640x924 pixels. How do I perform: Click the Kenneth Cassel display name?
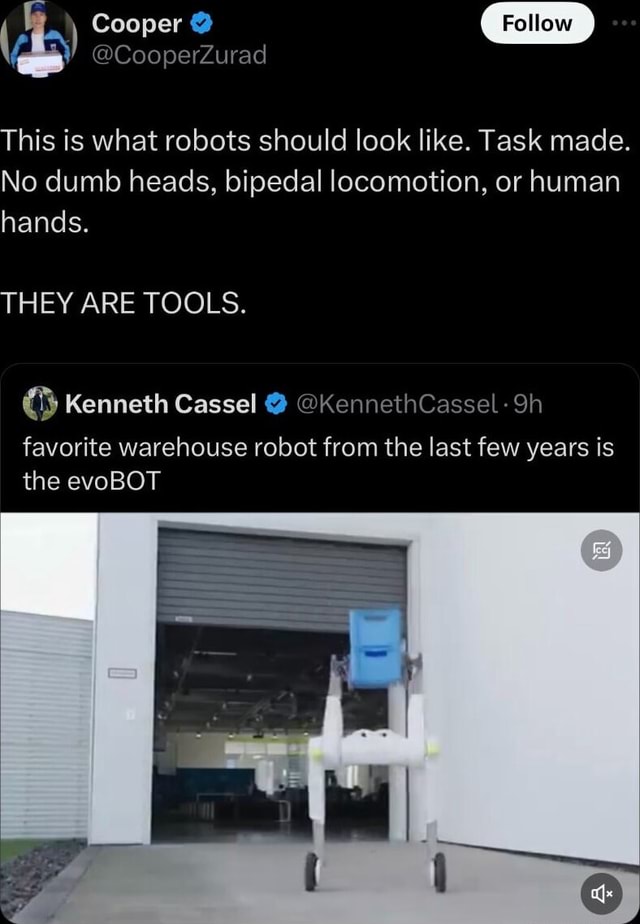[x=161, y=404]
